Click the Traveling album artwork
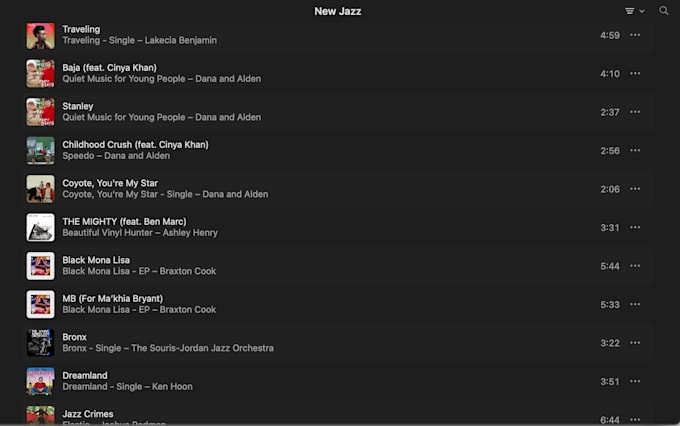This screenshot has height=426, width=680. pyautogui.click(x=40, y=36)
